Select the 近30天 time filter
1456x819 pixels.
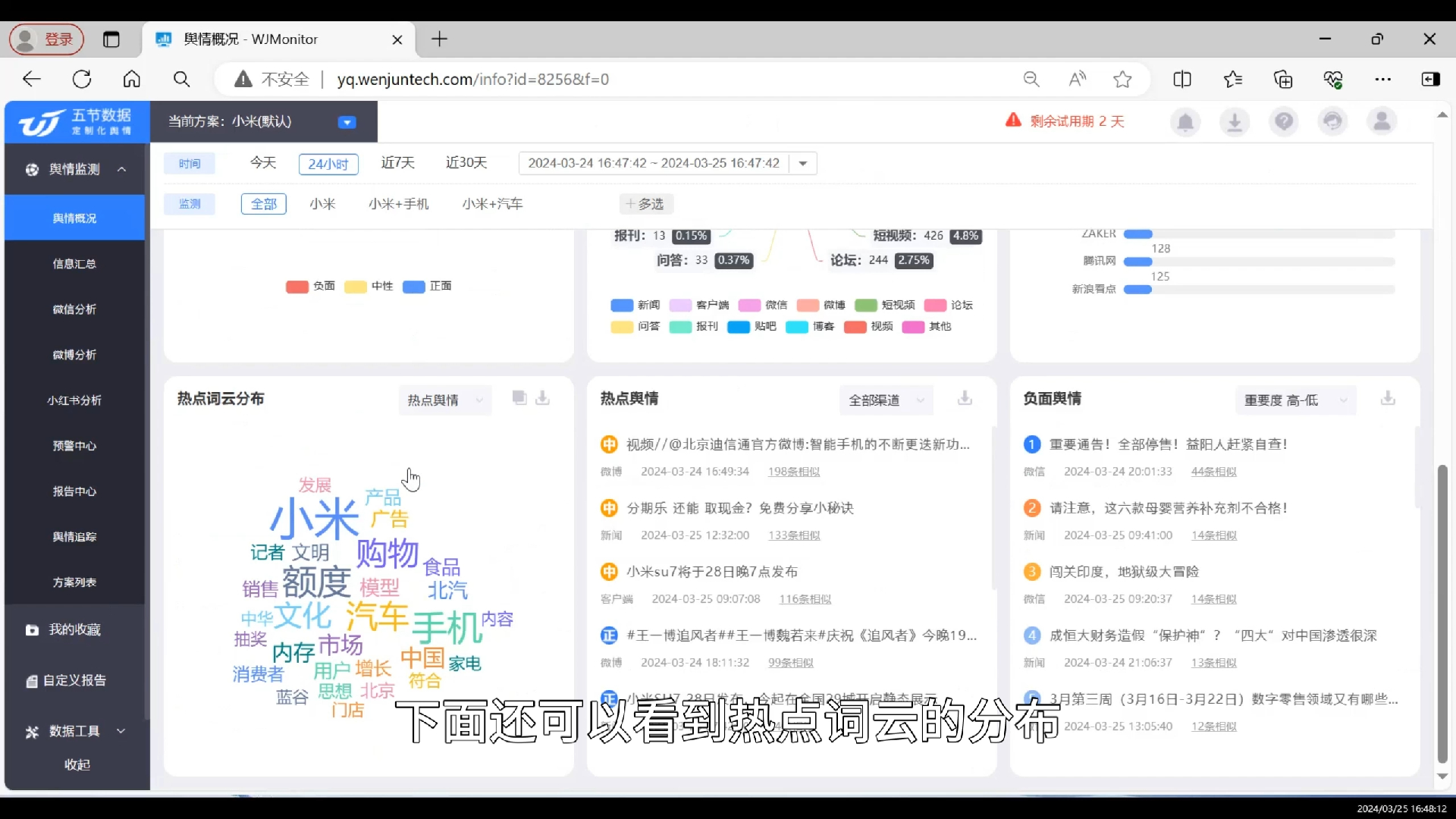[x=466, y=163]
